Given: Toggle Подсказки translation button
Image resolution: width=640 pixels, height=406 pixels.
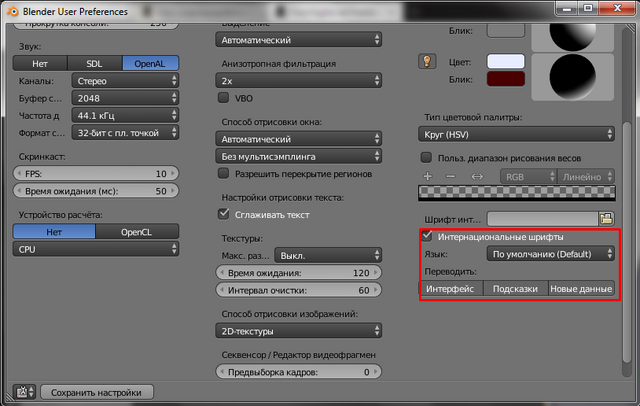Looking at the screenshot, I should pyautogui.click(x=515, y=288).
